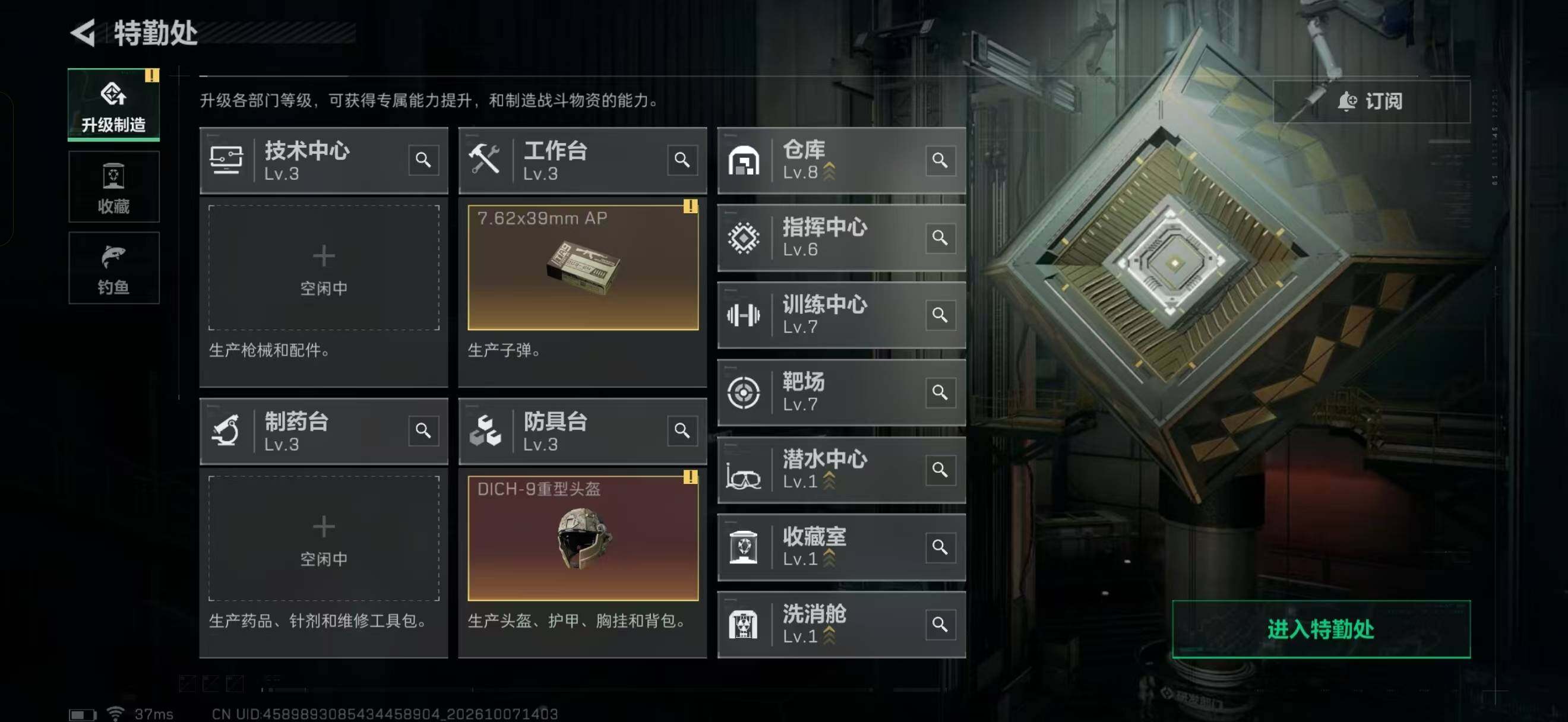
Task: Open the 潜水中心 facility row
Action: coord(841,470)
